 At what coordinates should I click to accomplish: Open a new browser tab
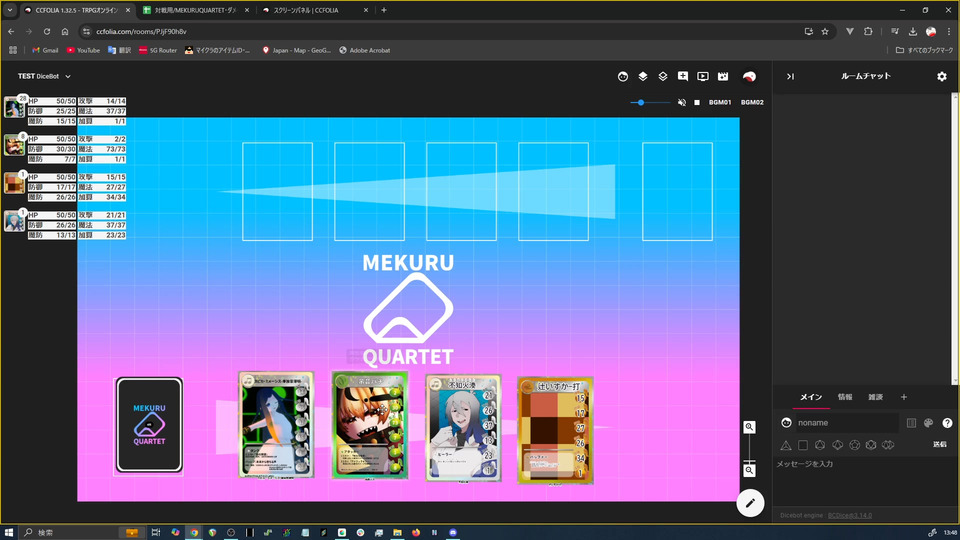384,10
